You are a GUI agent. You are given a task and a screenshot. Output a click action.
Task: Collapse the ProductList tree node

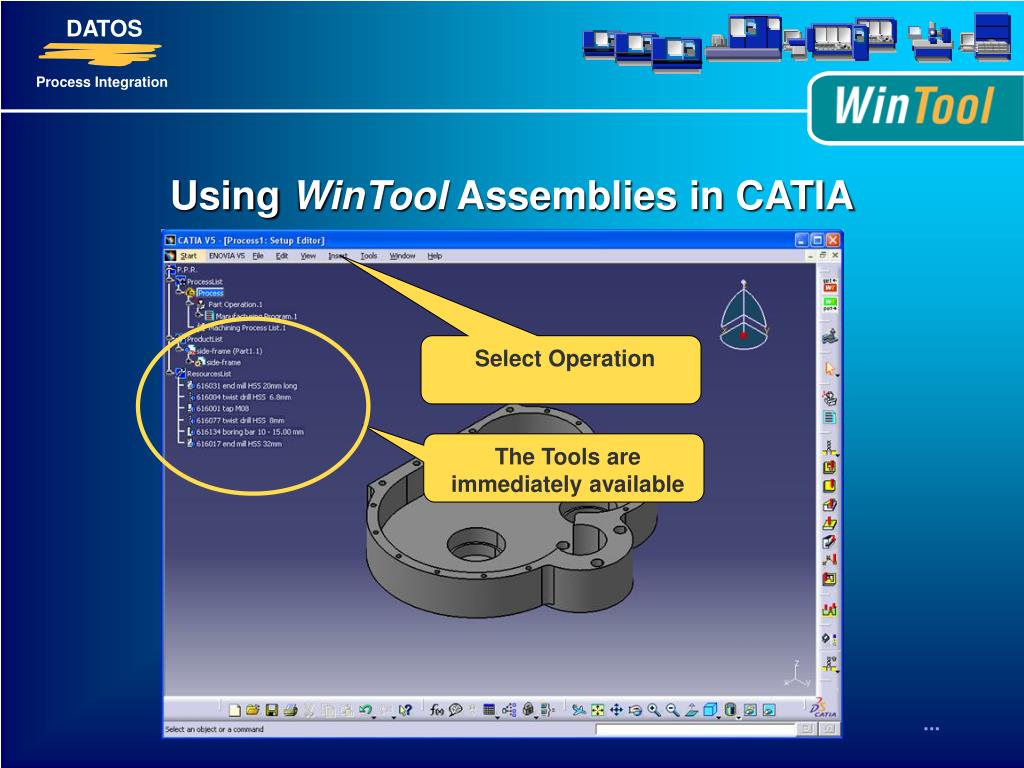(x=169, y=338)
